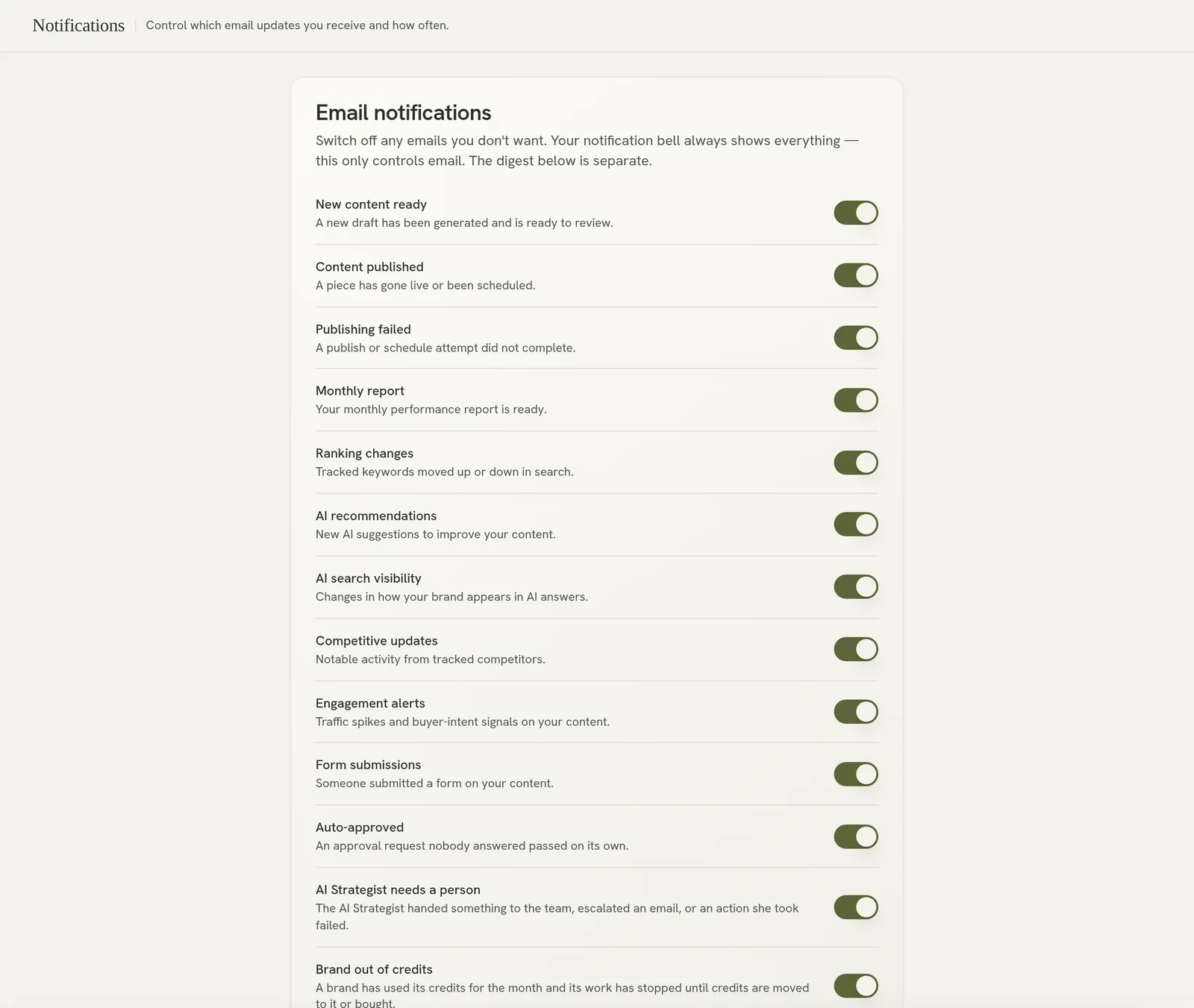This screenshot has width=1194, height=1008.
Task: Click "AI search visibility" label text
Action: pos(369,578)
